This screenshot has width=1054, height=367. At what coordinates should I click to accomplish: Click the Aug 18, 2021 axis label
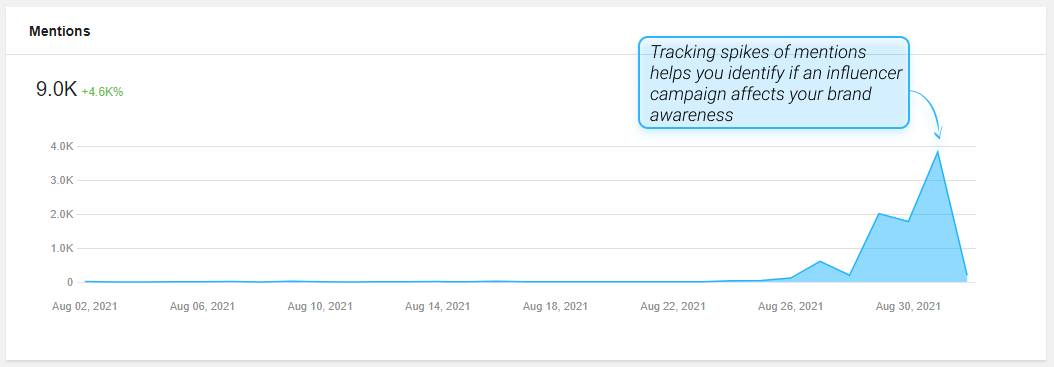pyautogui.click(x=555, y=307)
